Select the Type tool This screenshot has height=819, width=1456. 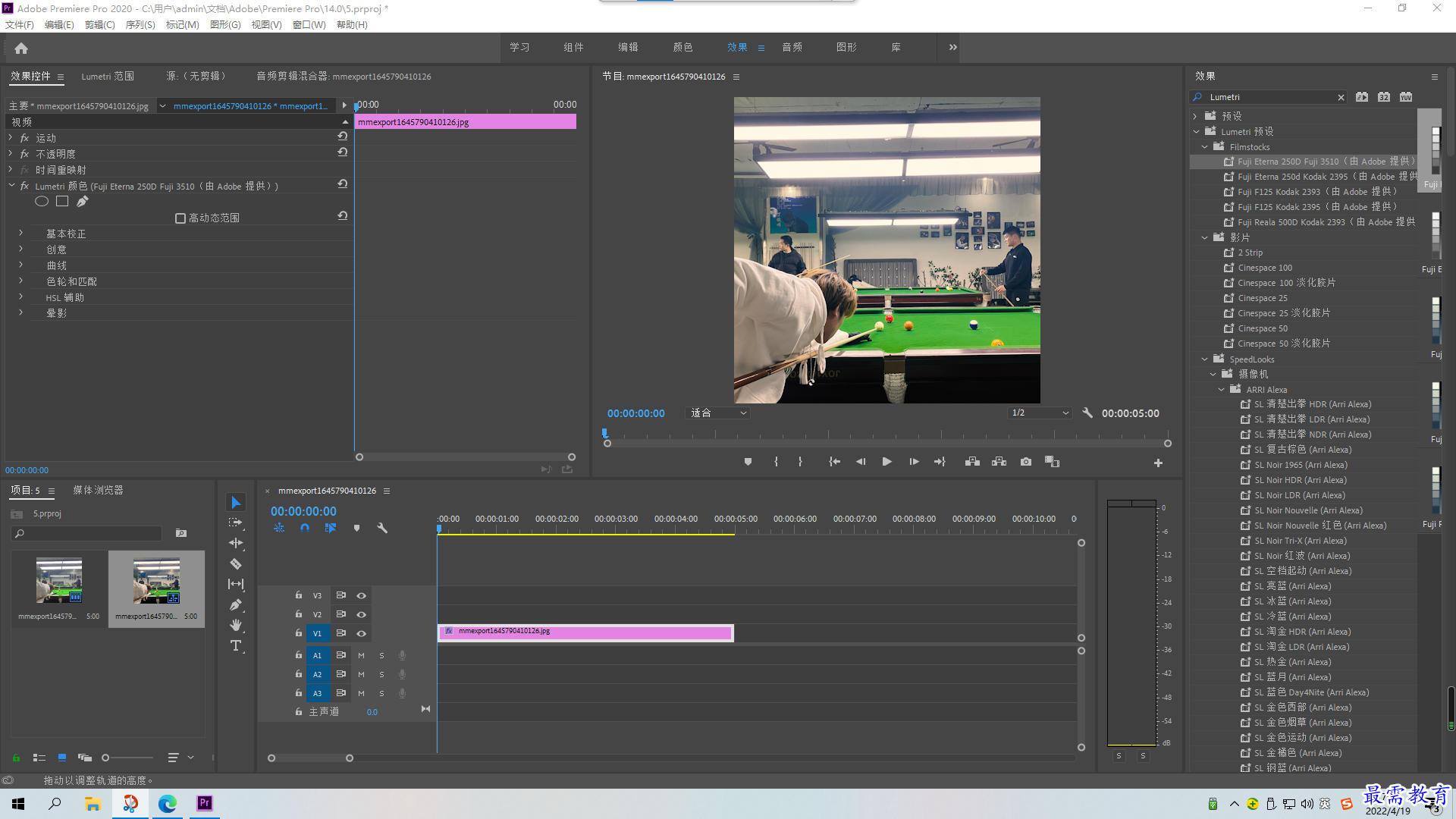[x=236, y=645]
